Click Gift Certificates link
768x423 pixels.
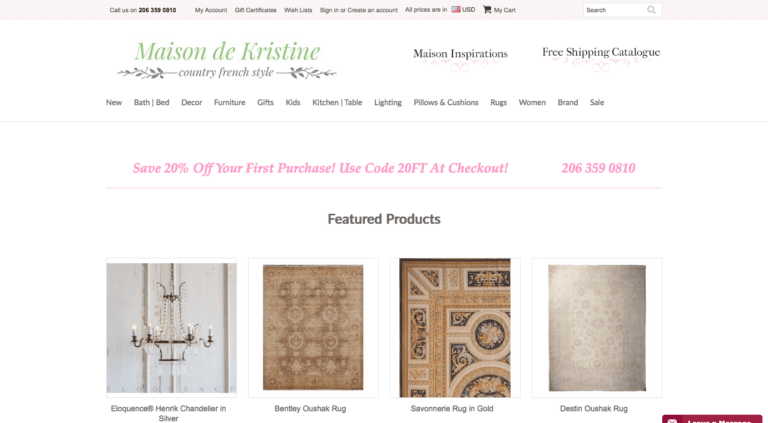tap(255, 10)
